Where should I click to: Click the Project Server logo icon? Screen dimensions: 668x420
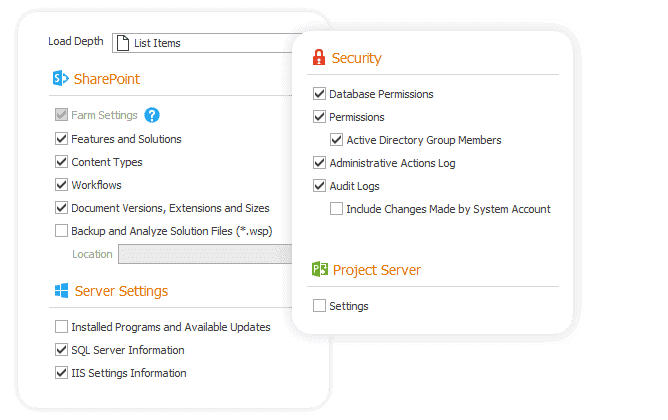320,269
